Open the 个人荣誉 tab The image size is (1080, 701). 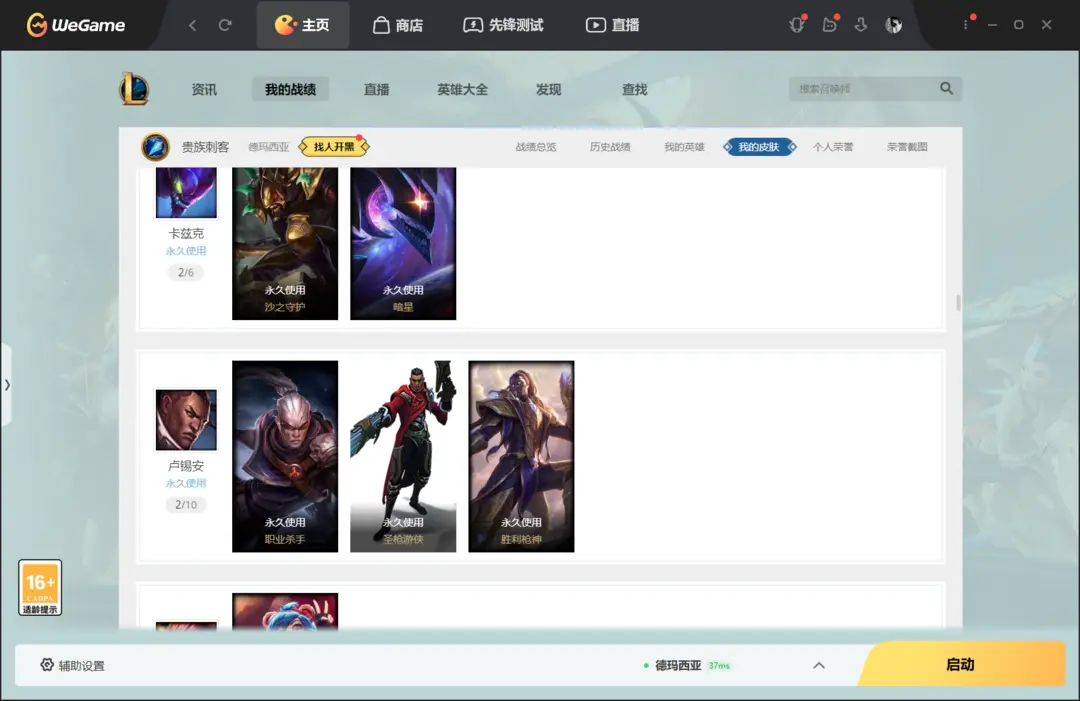tap(833, 147)
